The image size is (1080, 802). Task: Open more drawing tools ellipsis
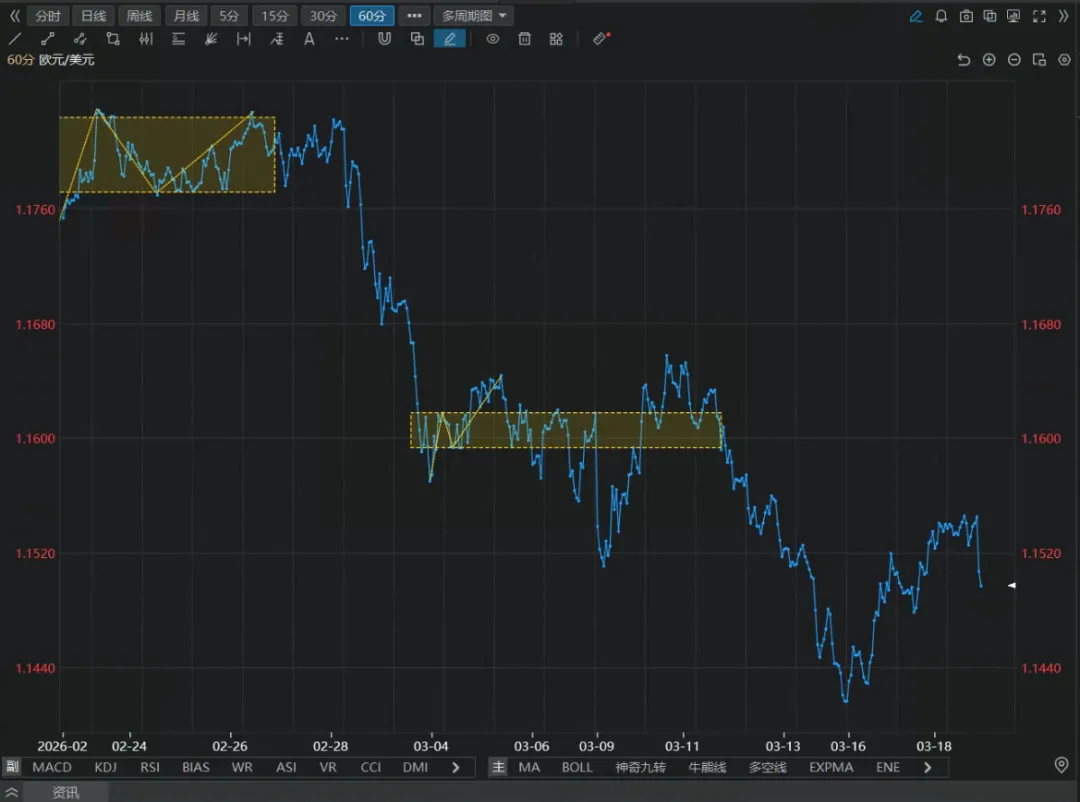click(x=342, y=39)
